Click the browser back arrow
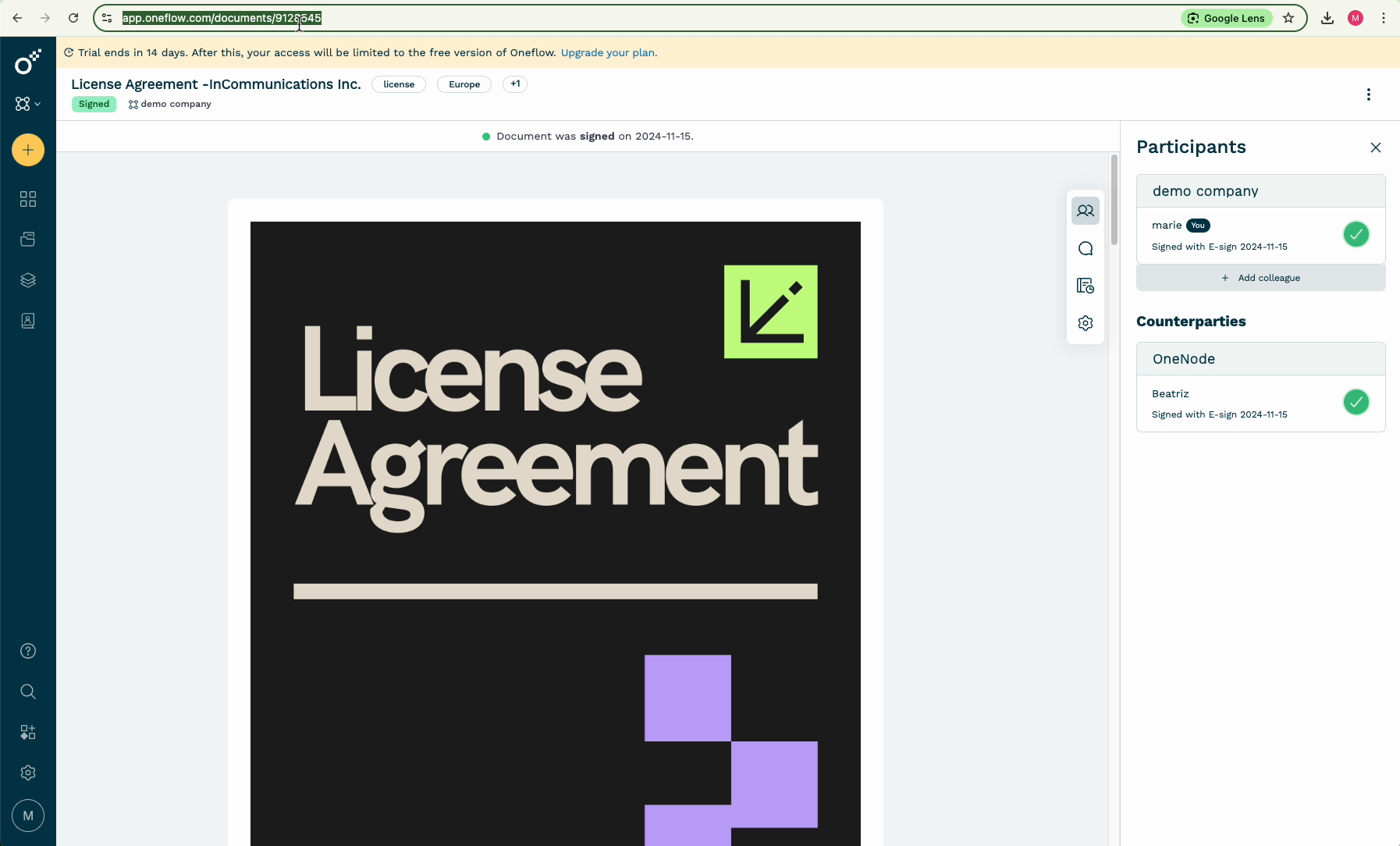Viewport: 1400px width, 846px height. (x=17, y=18)
